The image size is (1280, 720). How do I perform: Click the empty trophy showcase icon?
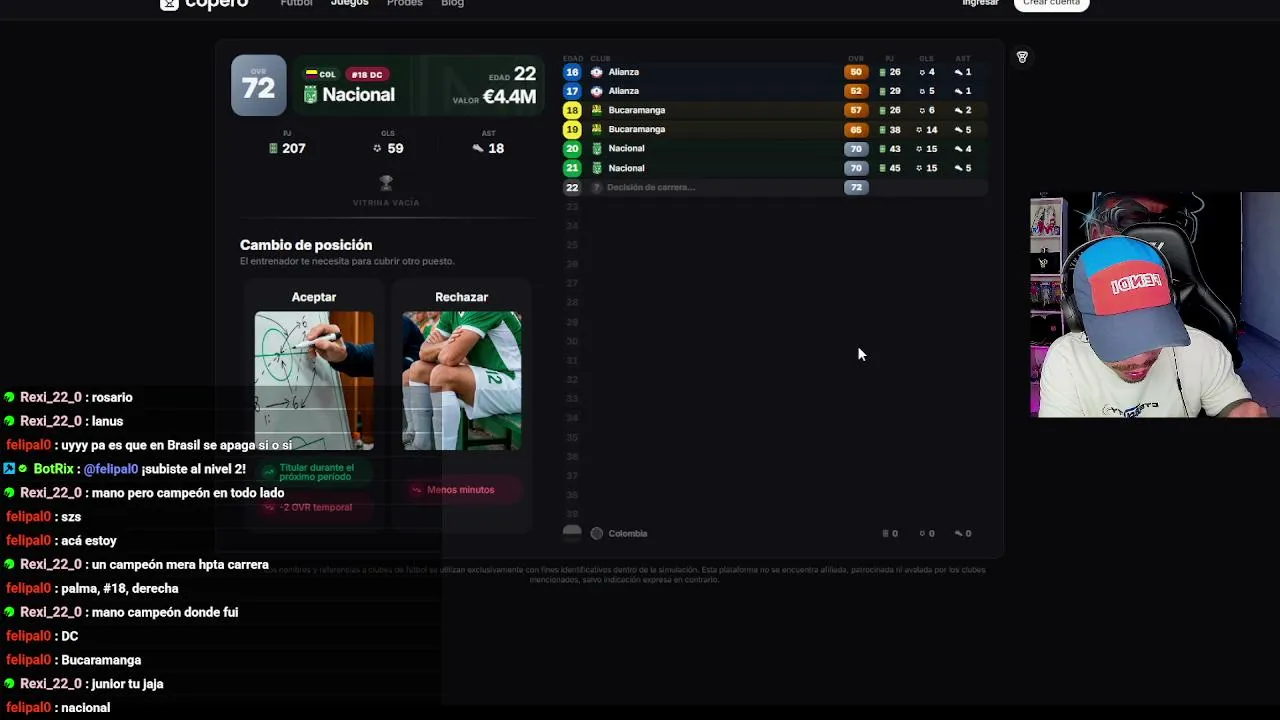pyautogui.click(x=386, y=183)
